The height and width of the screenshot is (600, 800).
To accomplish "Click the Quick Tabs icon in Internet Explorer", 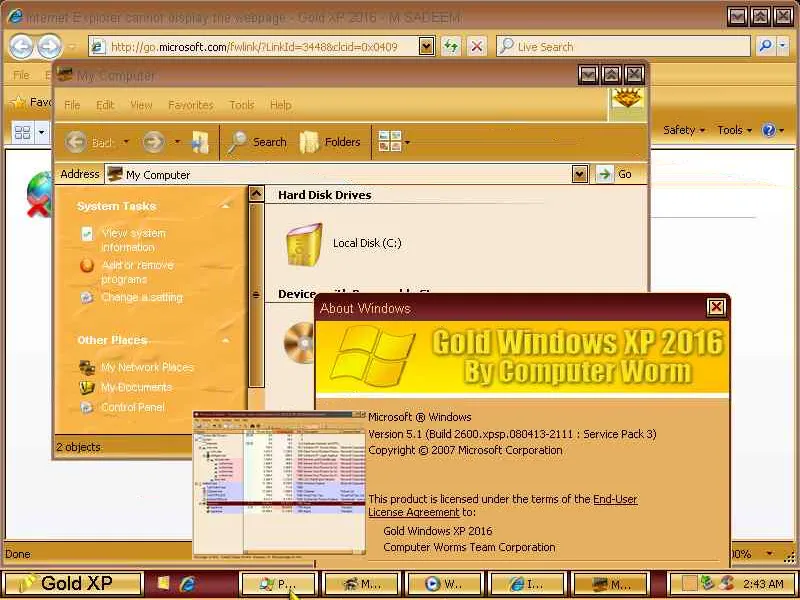I will [x=22, y=133].
